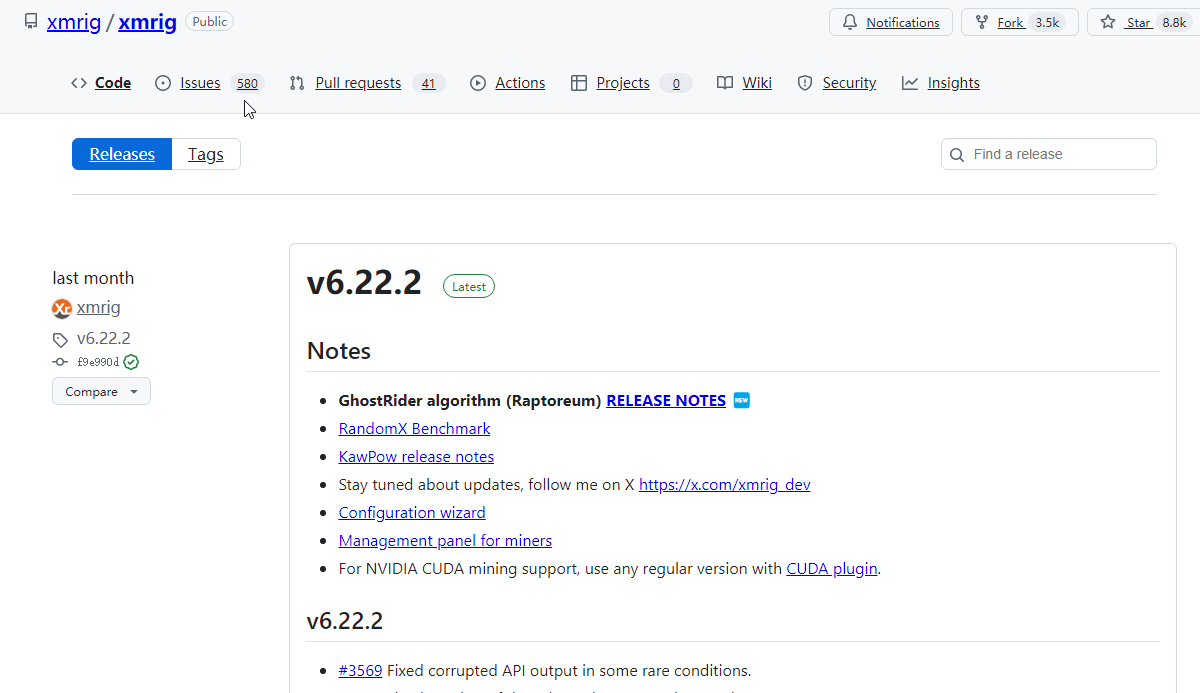Click the magnifier icon in release search
The image size is (1200, 693).
pos(957,155)
